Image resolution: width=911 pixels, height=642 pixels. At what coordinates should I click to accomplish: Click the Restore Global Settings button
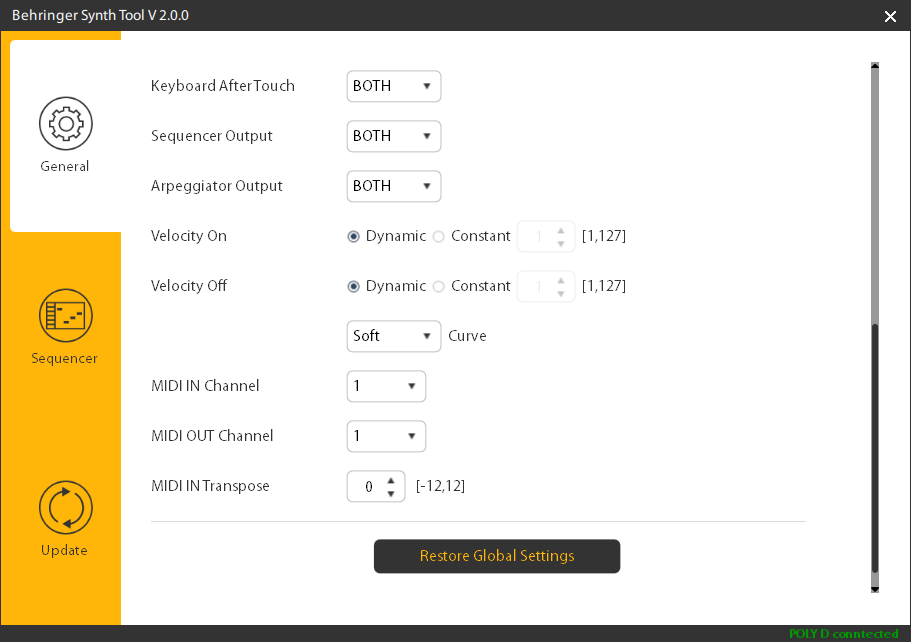497,556
